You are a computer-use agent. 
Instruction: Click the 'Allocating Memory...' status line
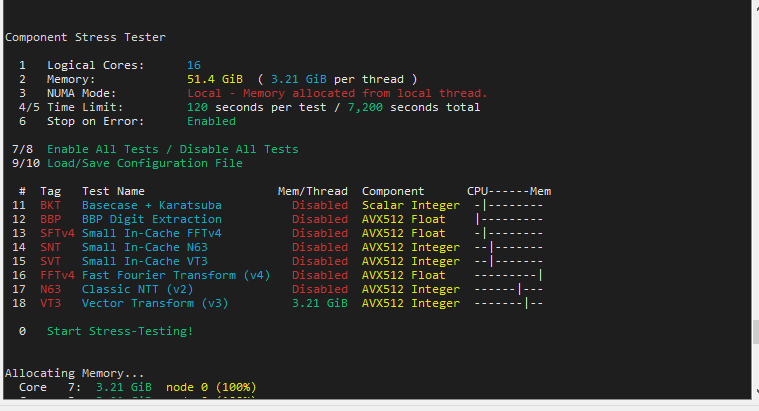(x=75, y=374)
